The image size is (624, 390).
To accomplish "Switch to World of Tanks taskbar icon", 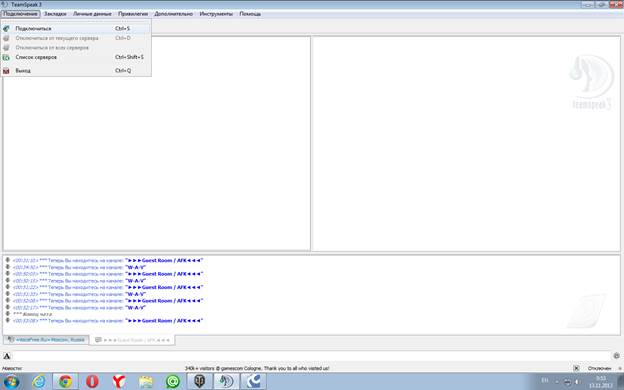I will coord(200,382).
